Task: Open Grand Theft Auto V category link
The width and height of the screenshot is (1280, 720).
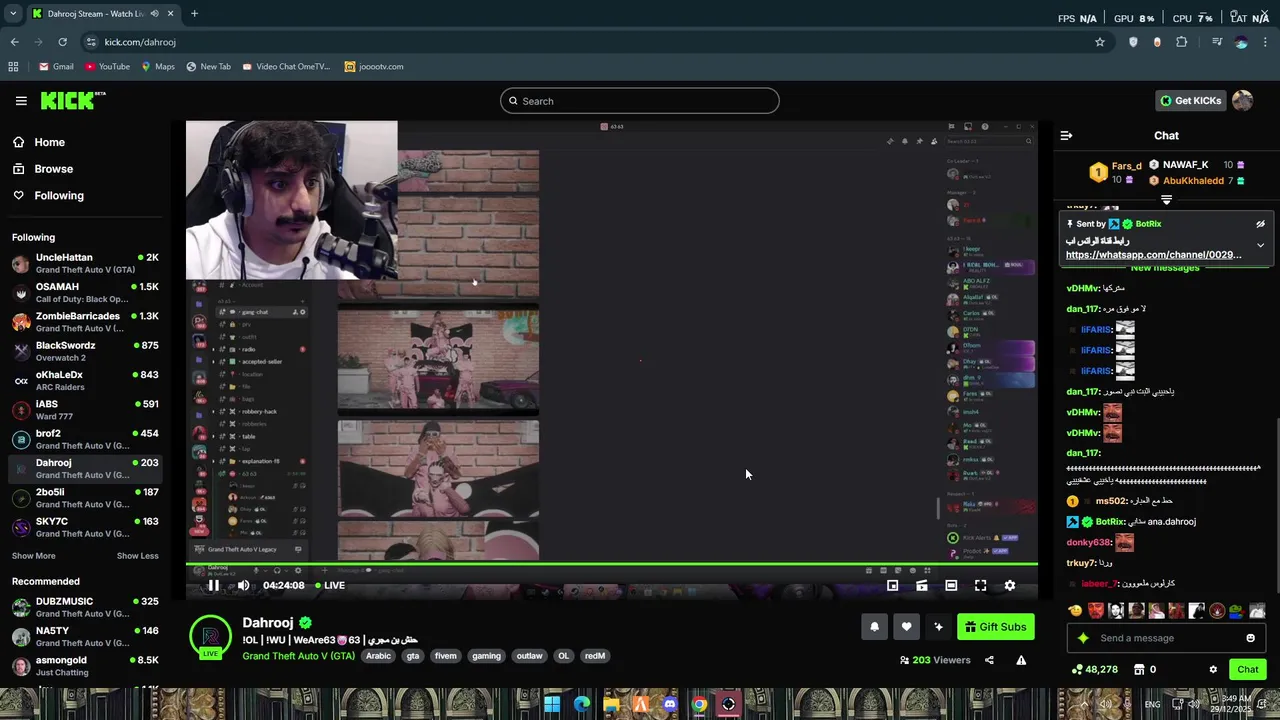Action: (x=298, y=656)
